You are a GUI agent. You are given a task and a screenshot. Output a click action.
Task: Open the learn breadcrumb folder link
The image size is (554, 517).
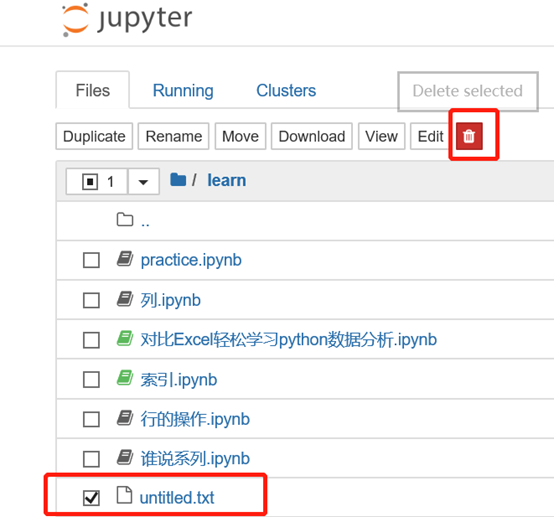(x=227, y=180)
